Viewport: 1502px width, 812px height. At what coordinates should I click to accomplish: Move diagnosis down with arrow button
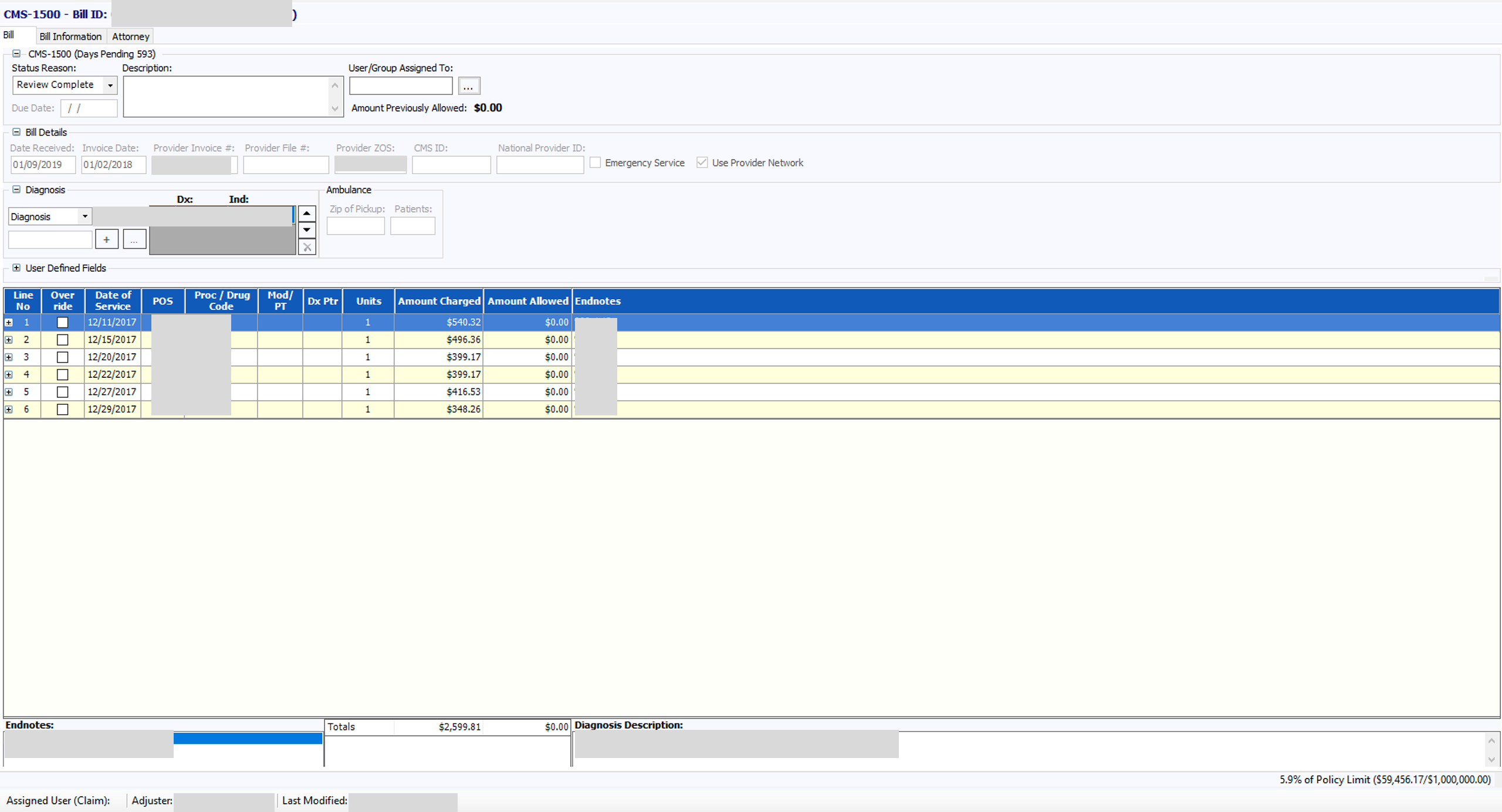coord(307,230)
